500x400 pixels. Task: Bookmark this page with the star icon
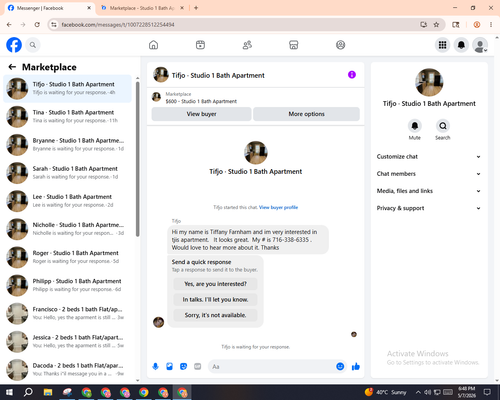pos(436,25)
